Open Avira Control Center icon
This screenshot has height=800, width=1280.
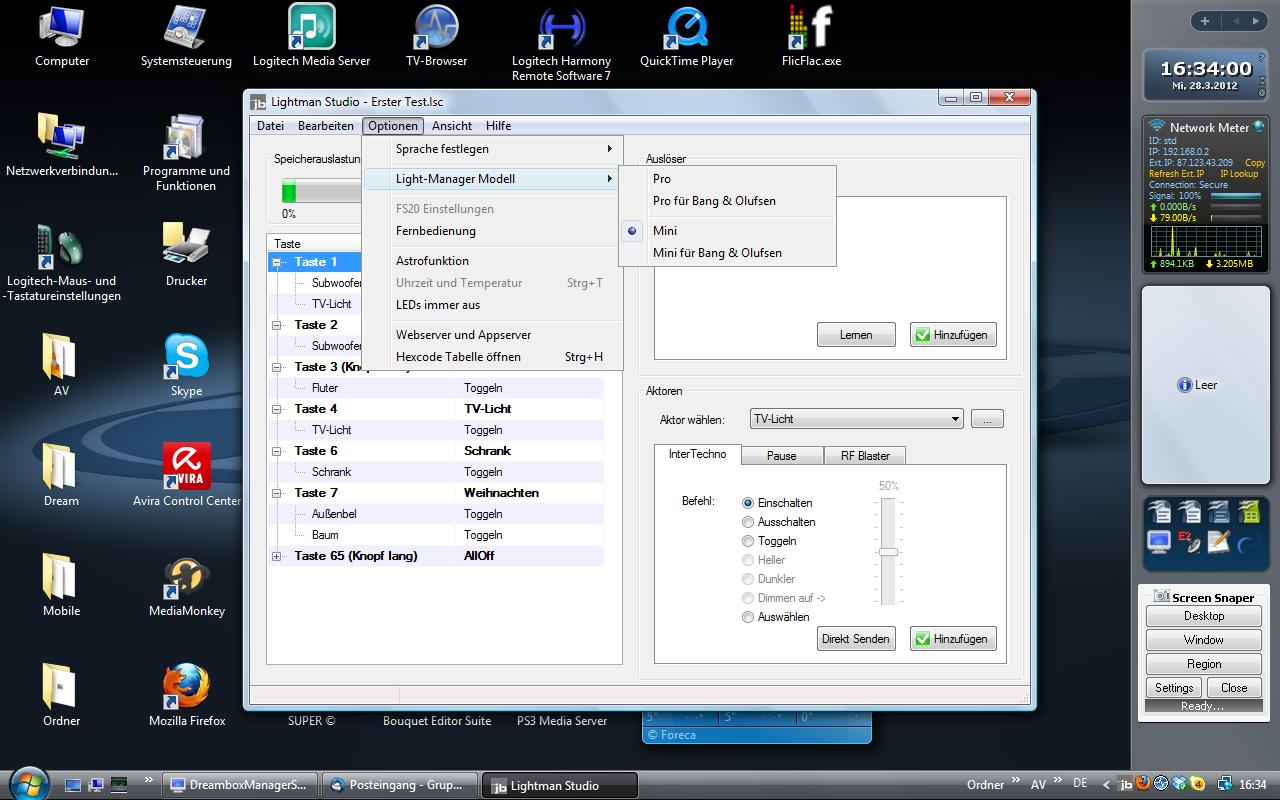pyautogui.click(x=186, y=468)
